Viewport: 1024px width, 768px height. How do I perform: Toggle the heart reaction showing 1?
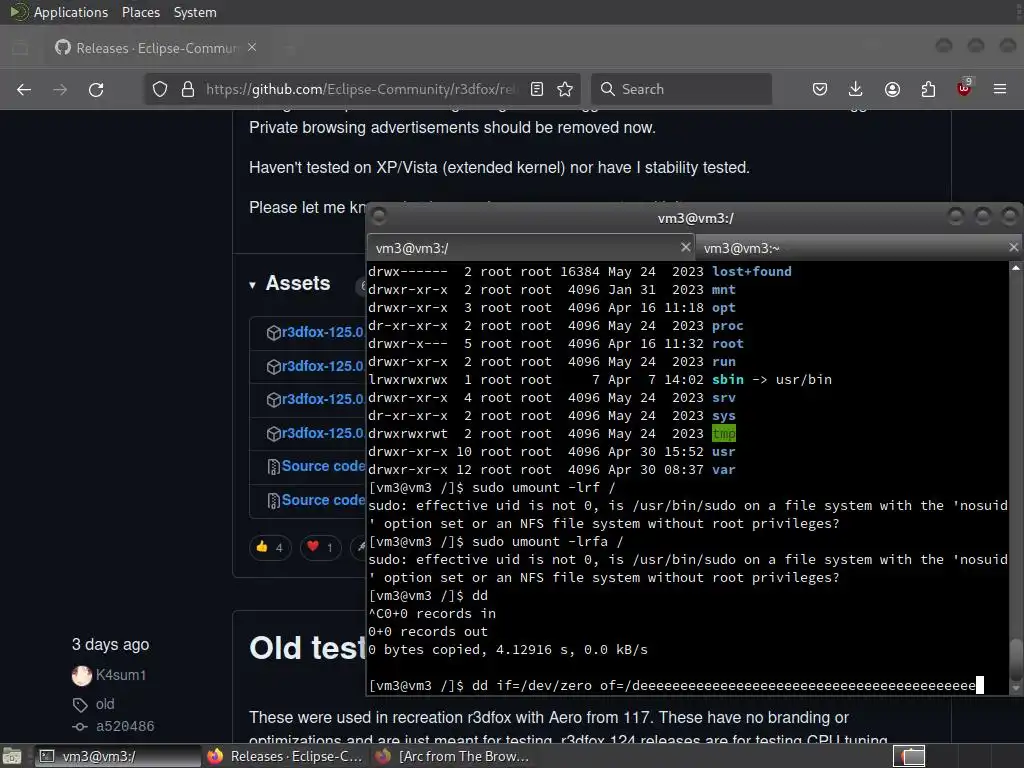pos(320,547)
